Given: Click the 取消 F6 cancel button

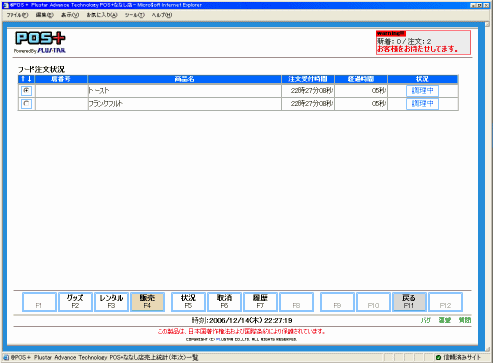Looking at the screenshot, I should [x=224, y=302].
